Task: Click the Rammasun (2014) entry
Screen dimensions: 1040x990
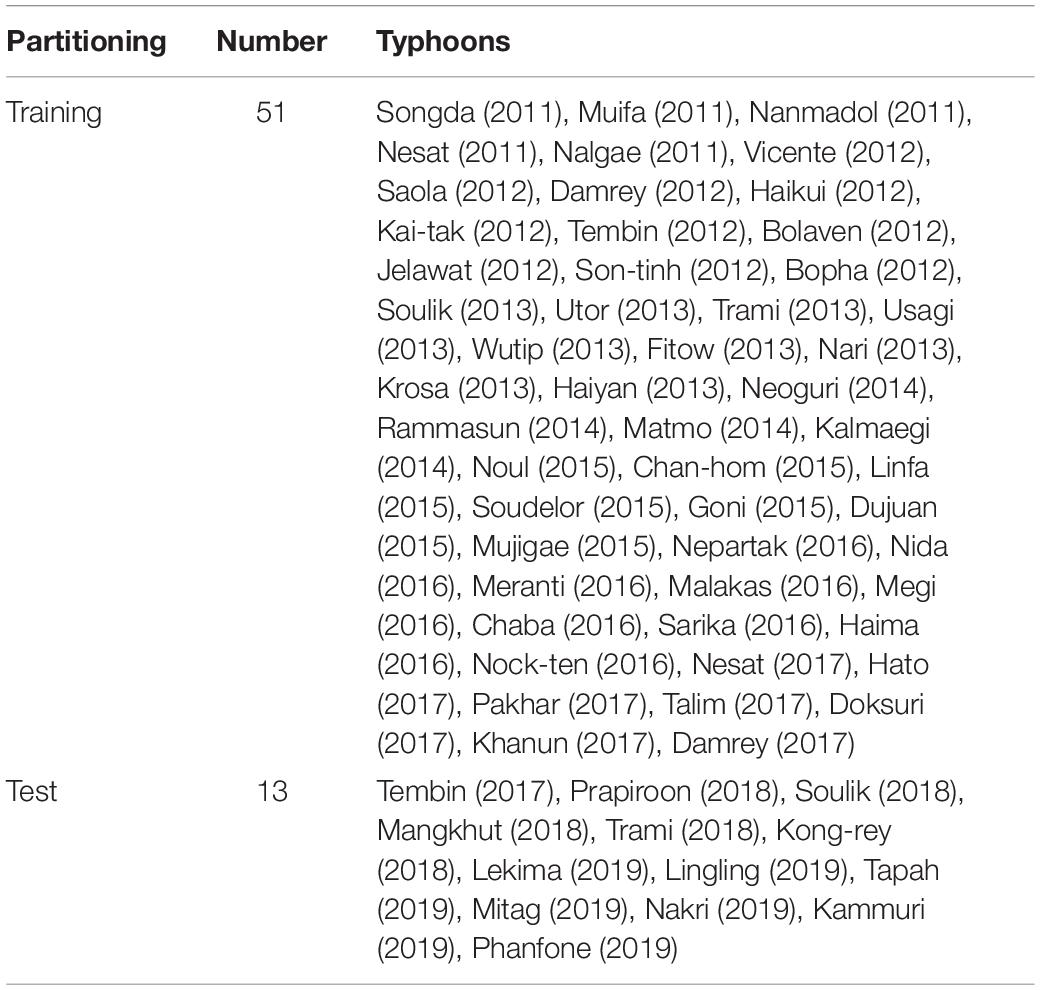Action: 491,428
